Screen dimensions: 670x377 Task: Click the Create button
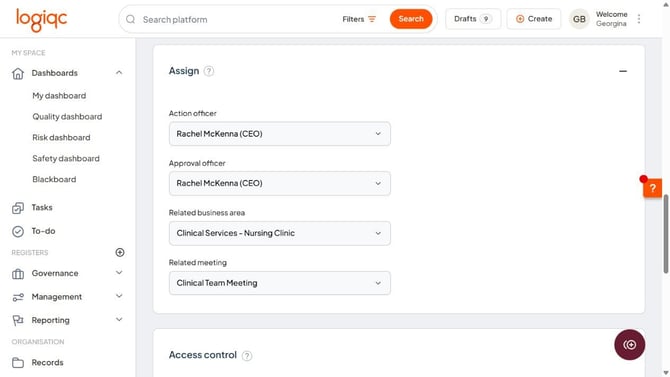[x=534, y=19]
